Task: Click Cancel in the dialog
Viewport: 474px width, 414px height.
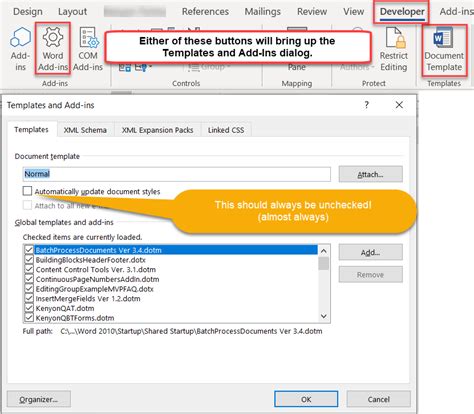Action: pyautogui.click(x=378, y=399)
